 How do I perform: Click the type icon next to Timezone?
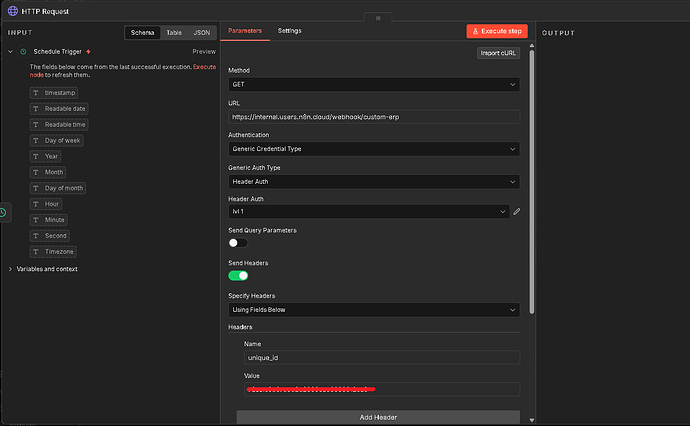point(37,252)
